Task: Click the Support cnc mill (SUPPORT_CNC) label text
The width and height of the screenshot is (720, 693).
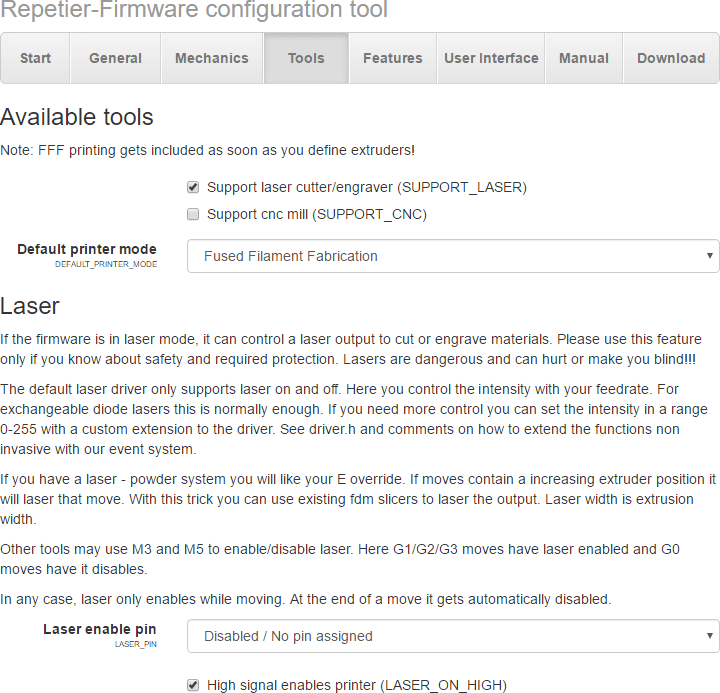Action: [x=317, y=214]
